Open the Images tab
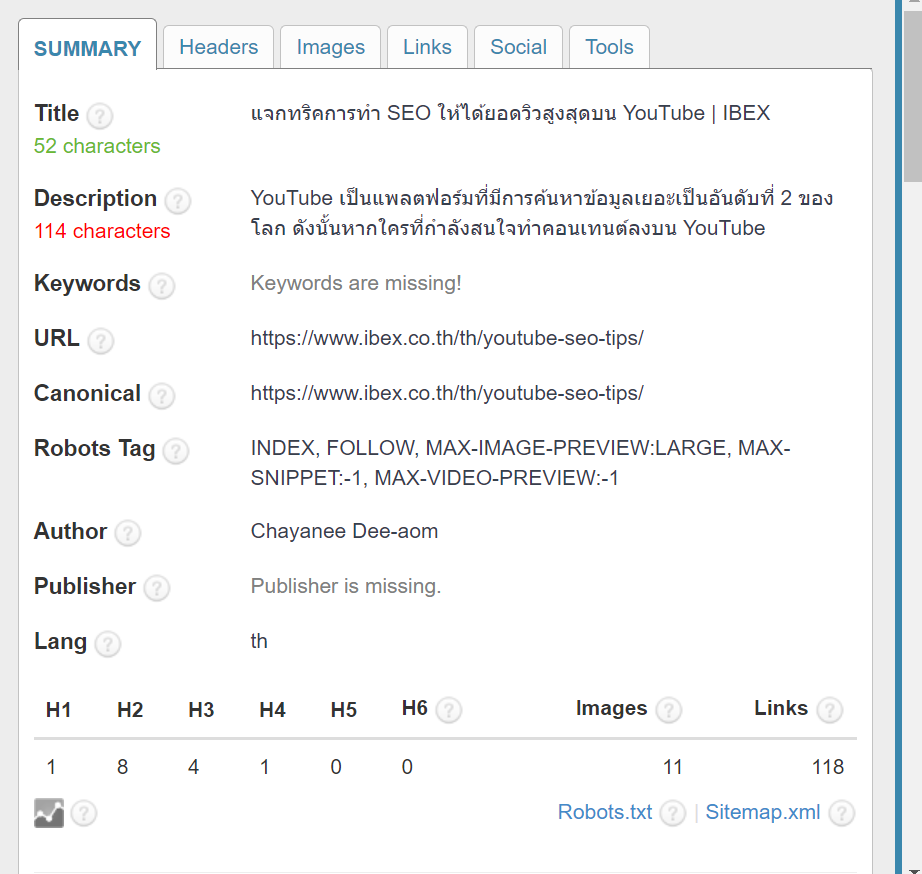 (x=330, y=47)
